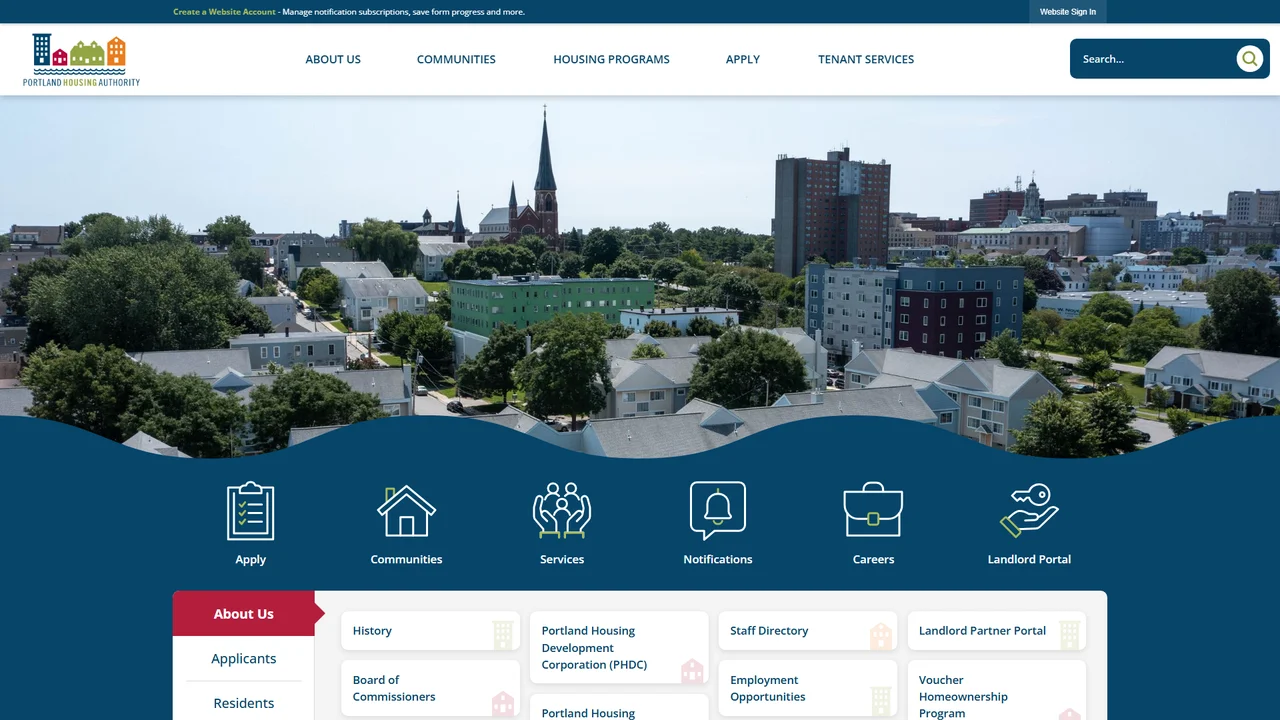Open the Communities navigation menu
The width and height of the screenshot is (1280, 720).
[x=456, y=59]
